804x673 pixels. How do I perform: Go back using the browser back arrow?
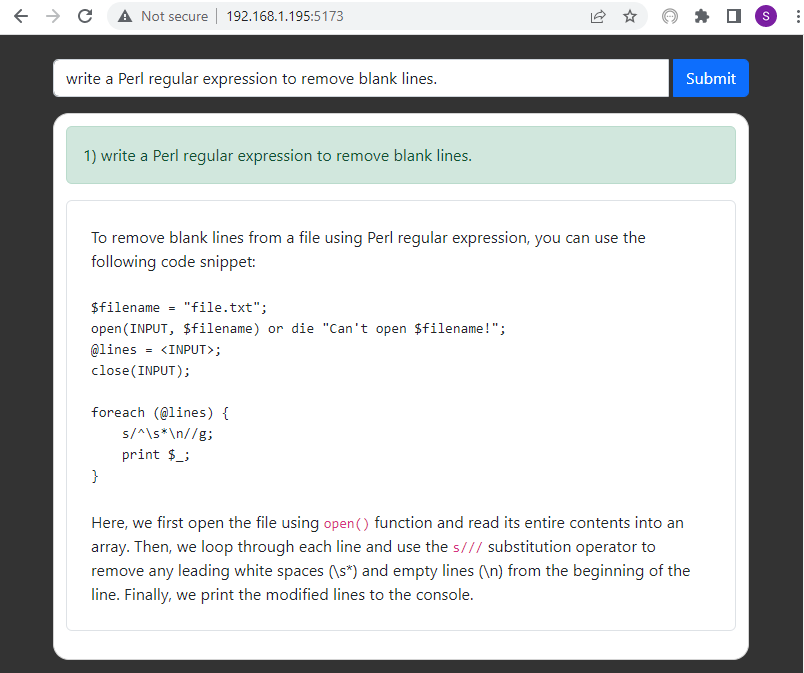tap(21, 16)
